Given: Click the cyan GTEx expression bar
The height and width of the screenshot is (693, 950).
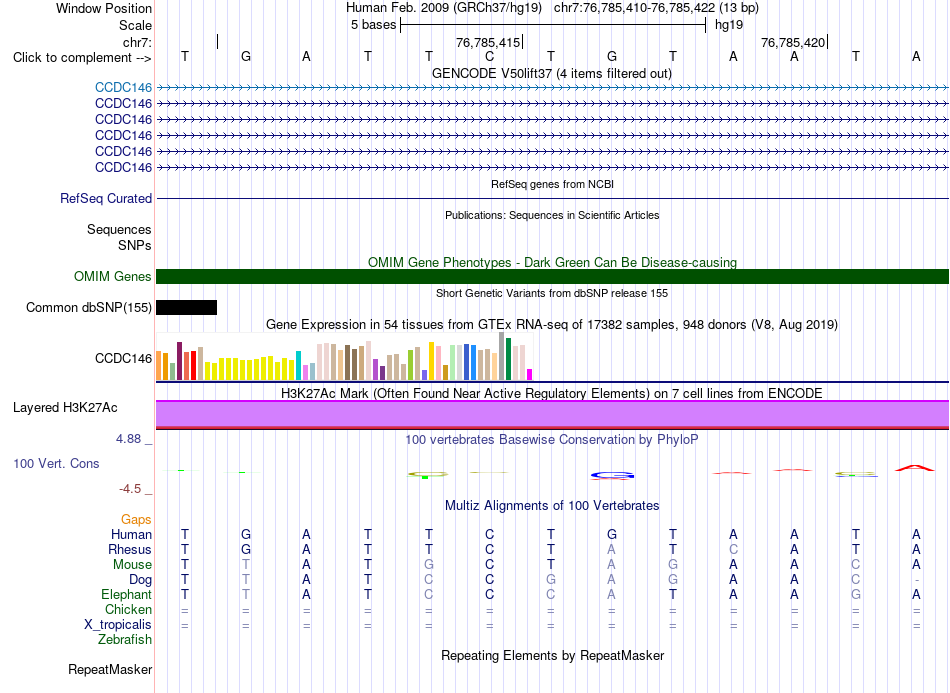Looking at the screenshot, I should coord(299,365).
